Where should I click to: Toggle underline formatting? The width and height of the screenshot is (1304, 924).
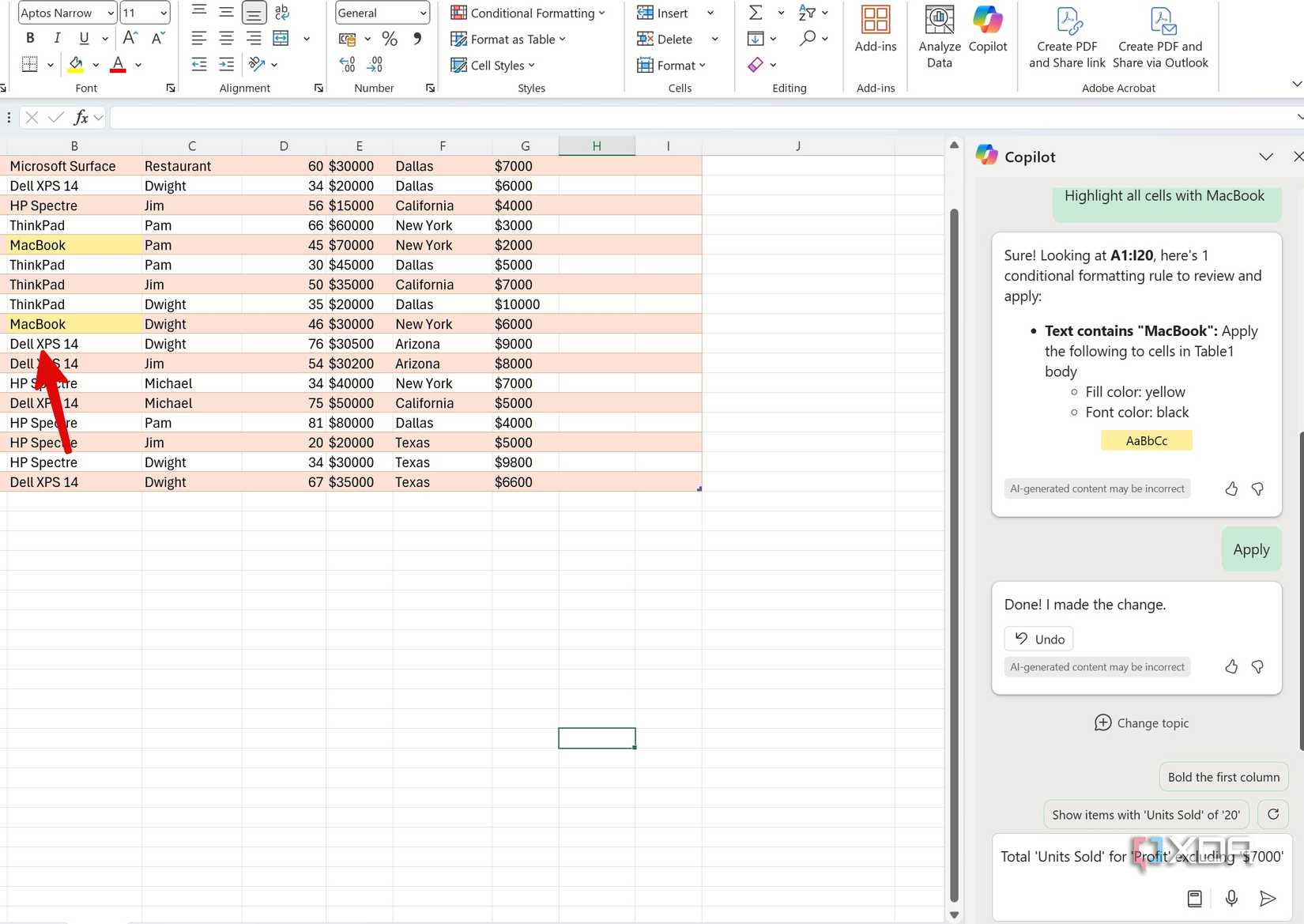(82, 37)
